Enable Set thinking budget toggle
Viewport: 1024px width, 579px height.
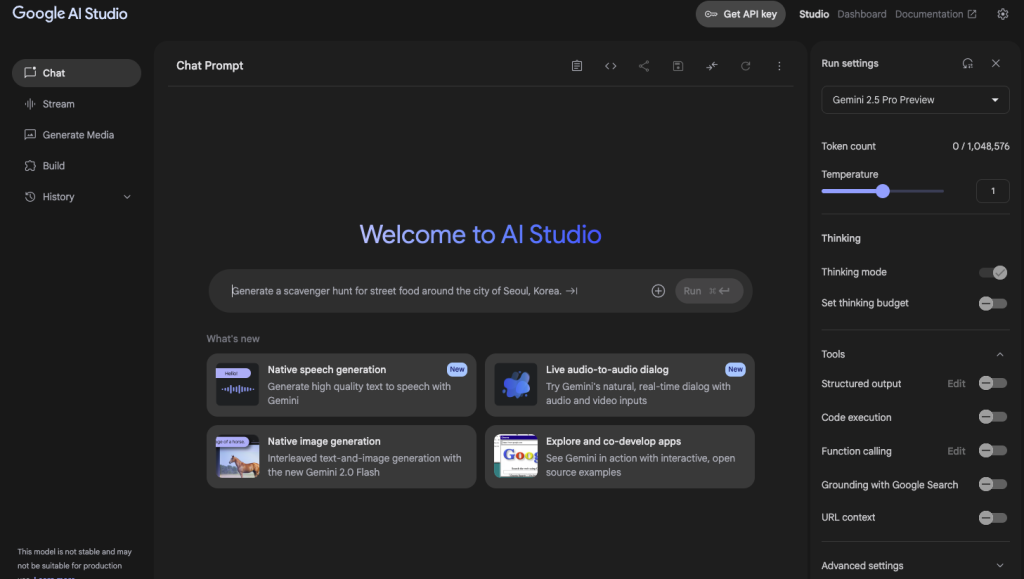tap(993, 303)
